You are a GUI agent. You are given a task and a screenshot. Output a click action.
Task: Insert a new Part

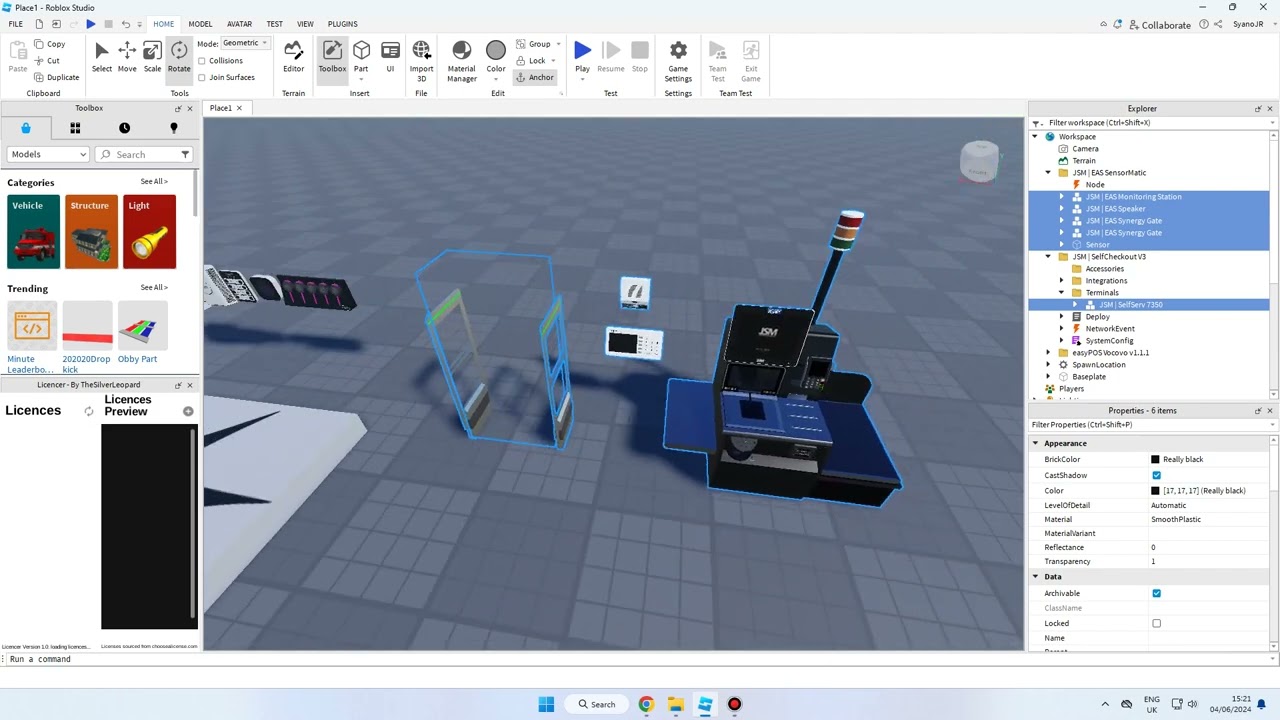coord(361,57)
